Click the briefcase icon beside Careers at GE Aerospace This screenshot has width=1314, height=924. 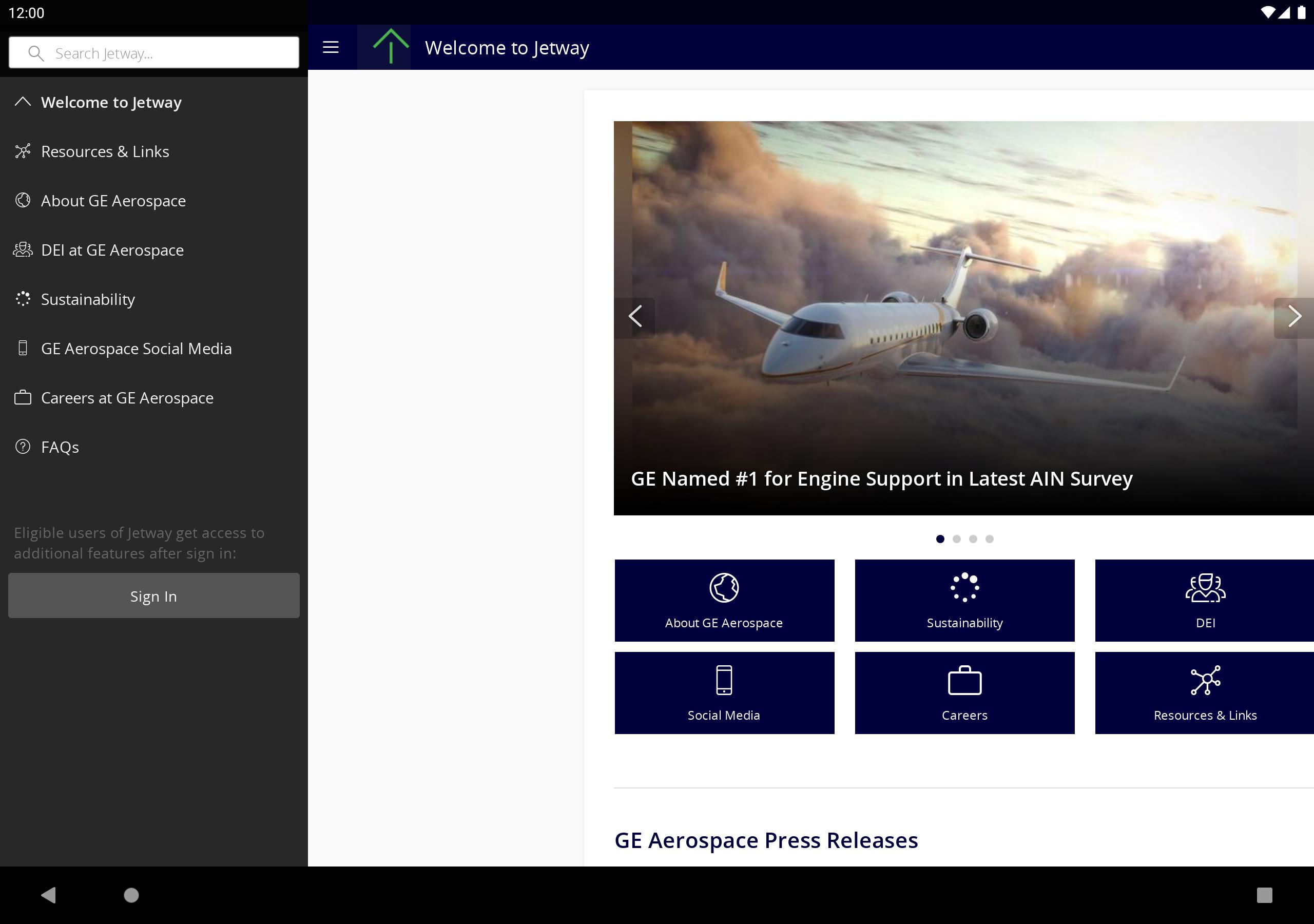(x=23, y=397)
